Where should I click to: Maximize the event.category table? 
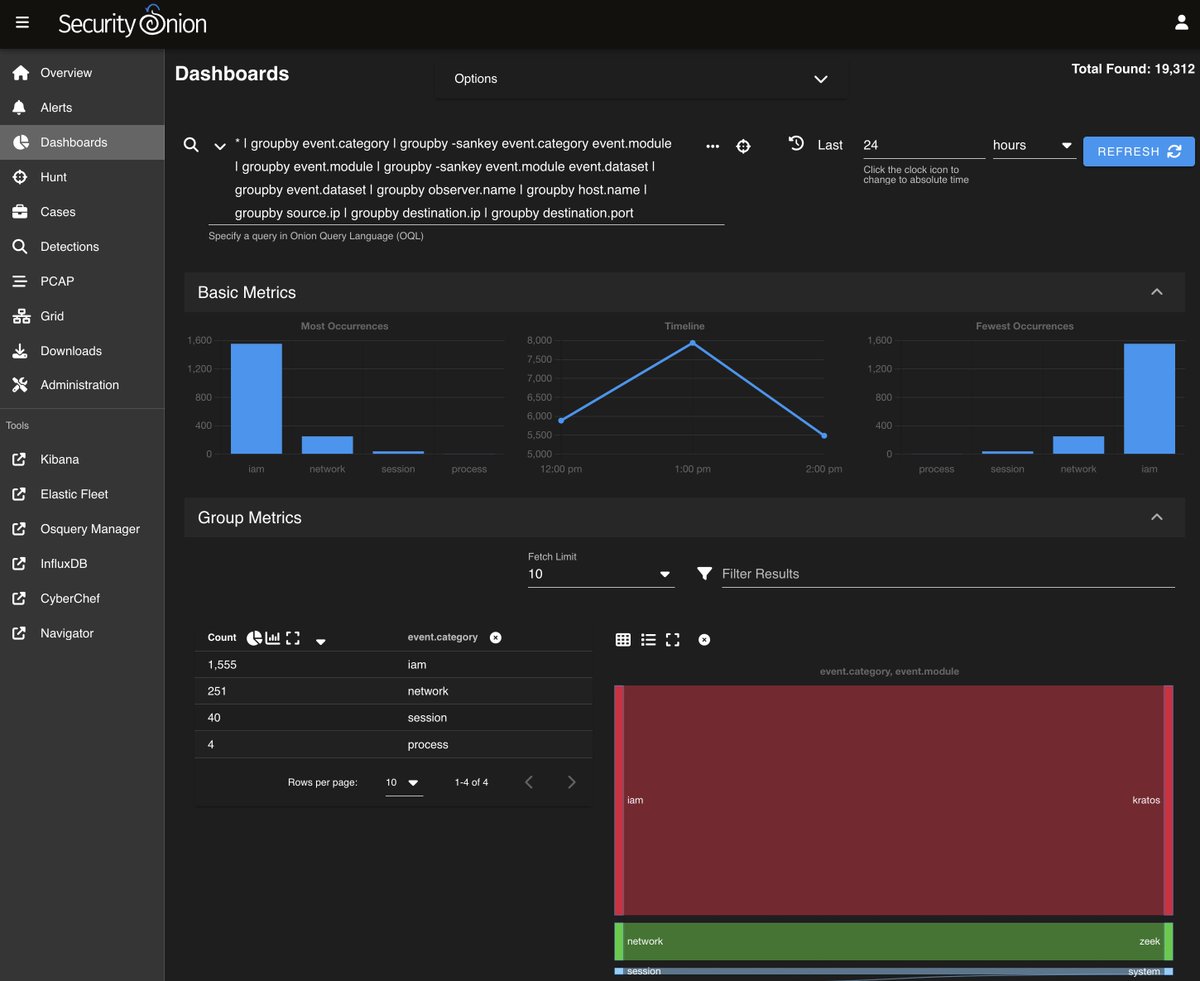click(x=291, y=637)
